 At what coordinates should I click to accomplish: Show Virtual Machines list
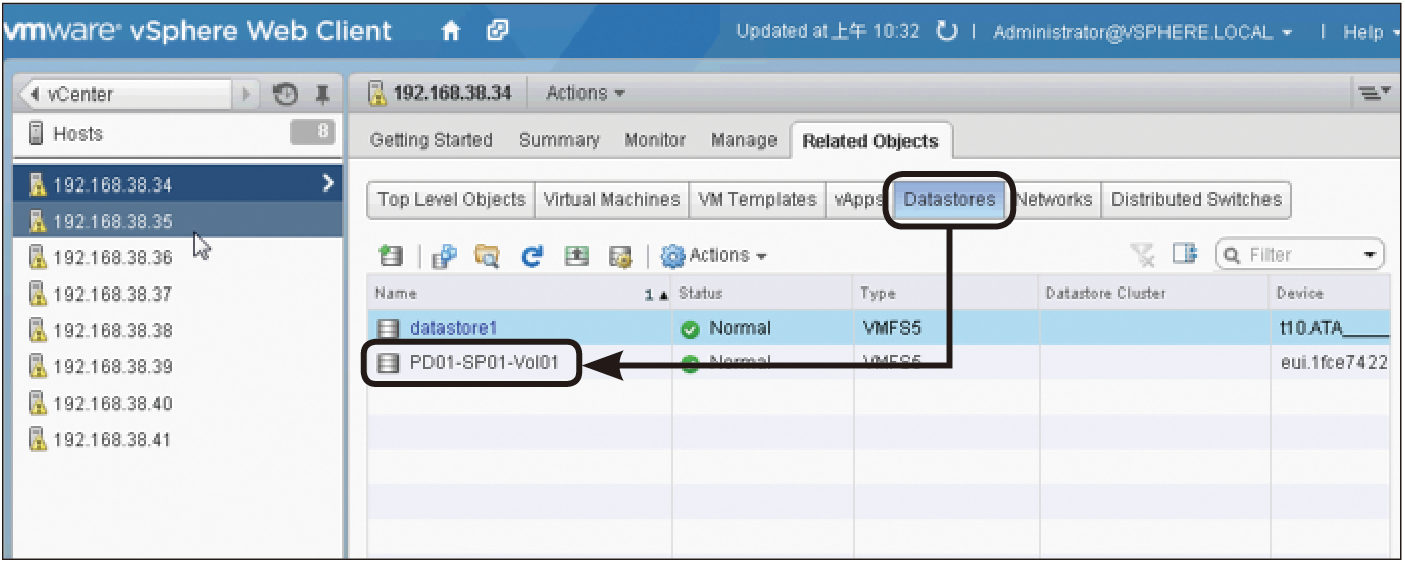coord(611,199)
